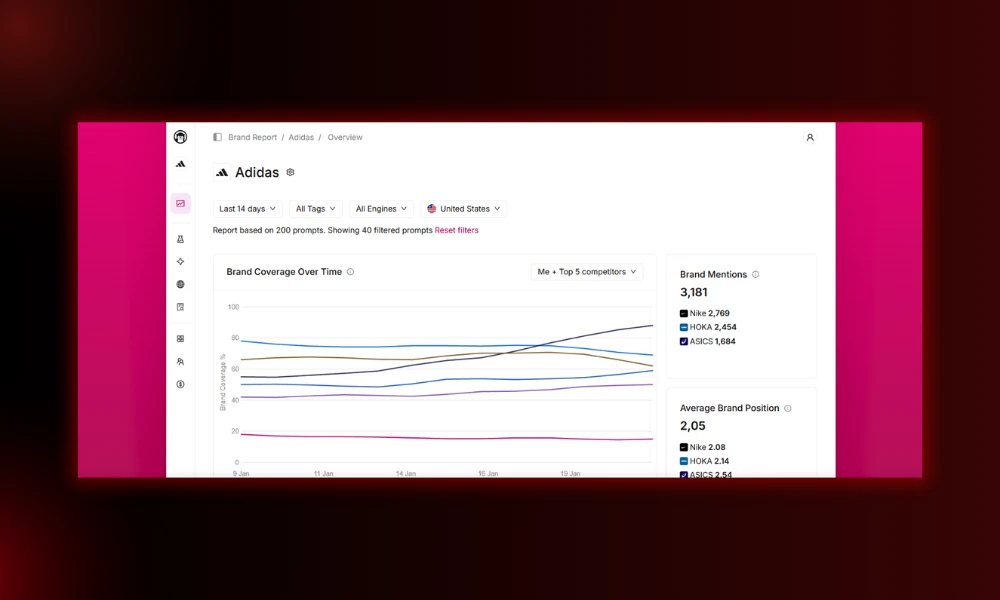The height and width of the screenshot is (600, 1000).
Task: Click the purple line in the coverage chart
Action: pyautogui.click(x=446, y=393)
